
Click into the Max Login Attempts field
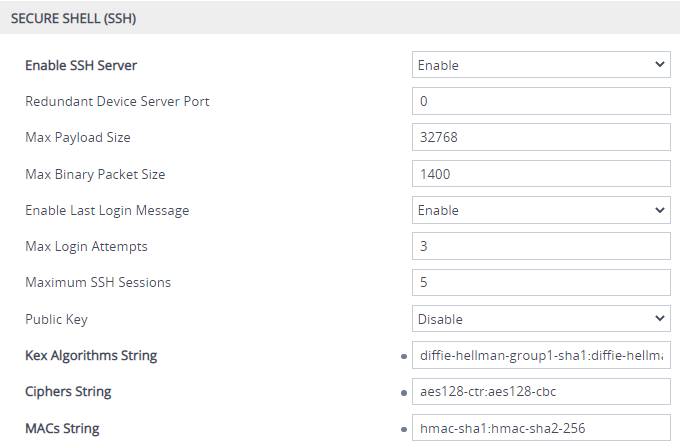(x=540, y=246)
